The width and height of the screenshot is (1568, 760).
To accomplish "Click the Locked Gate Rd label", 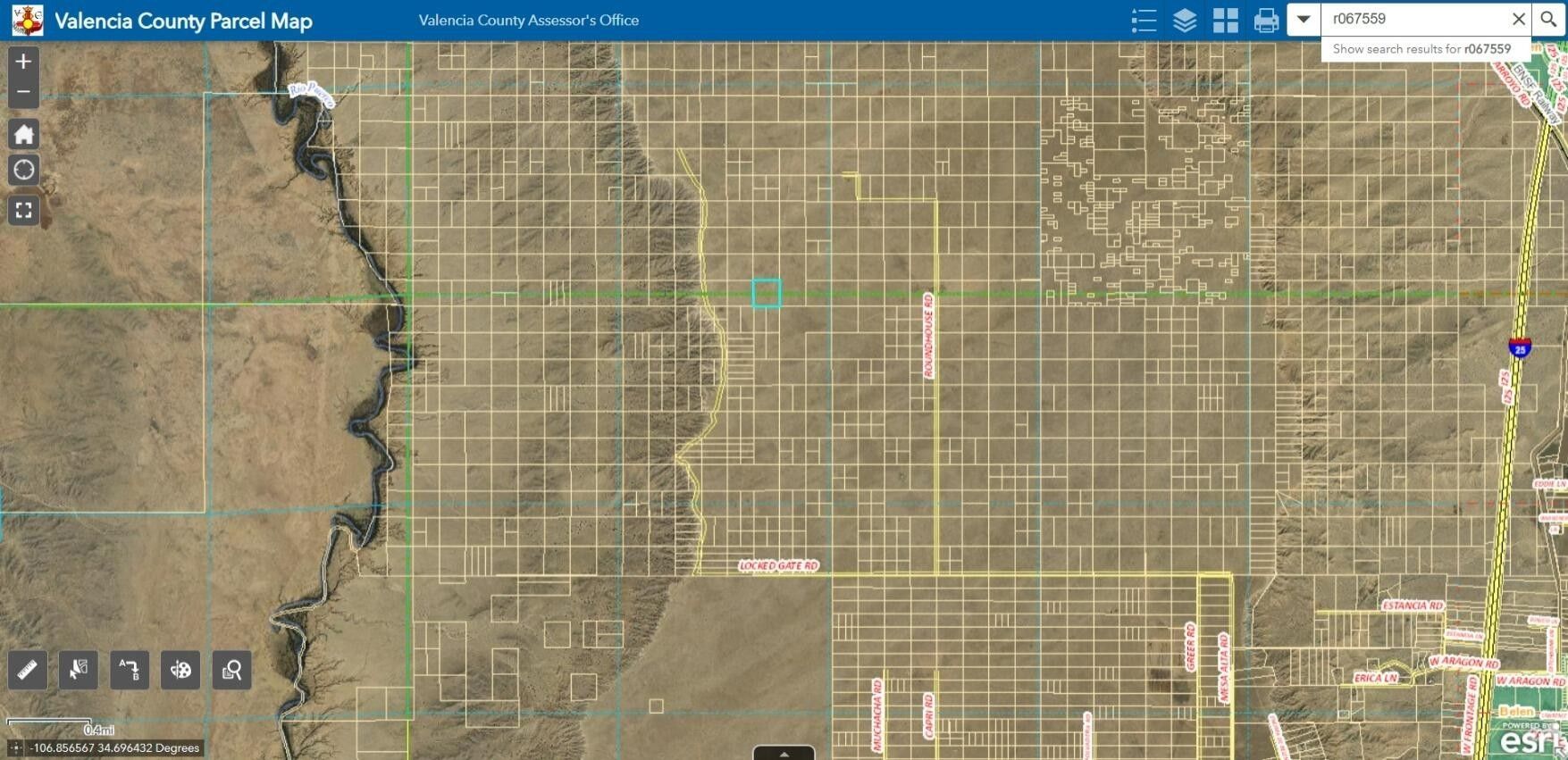I will 778,566.
